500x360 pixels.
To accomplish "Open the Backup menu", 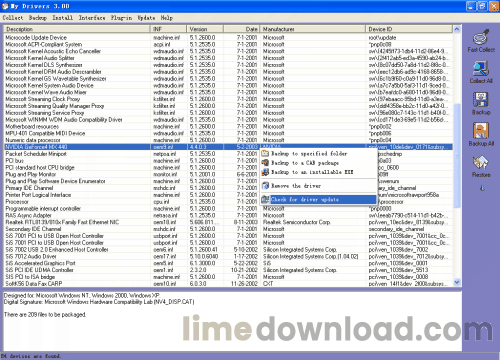I will tap(38, 18).
